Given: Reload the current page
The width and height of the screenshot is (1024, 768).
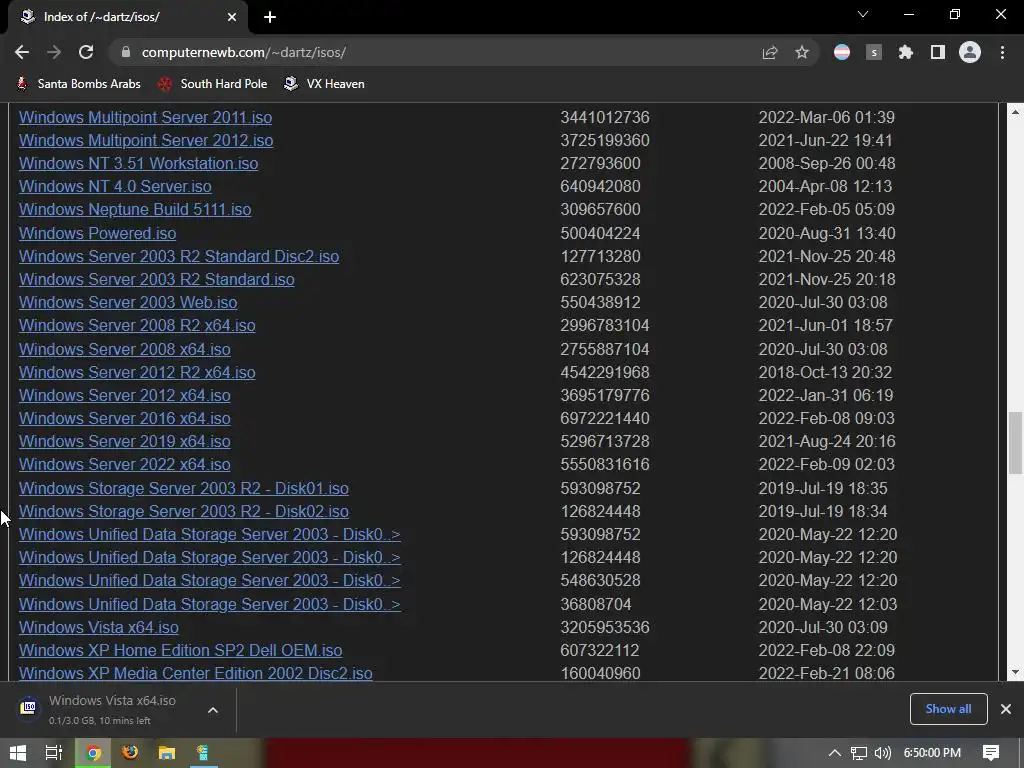Looking at the screenshot, I should [x=86, y=52].
